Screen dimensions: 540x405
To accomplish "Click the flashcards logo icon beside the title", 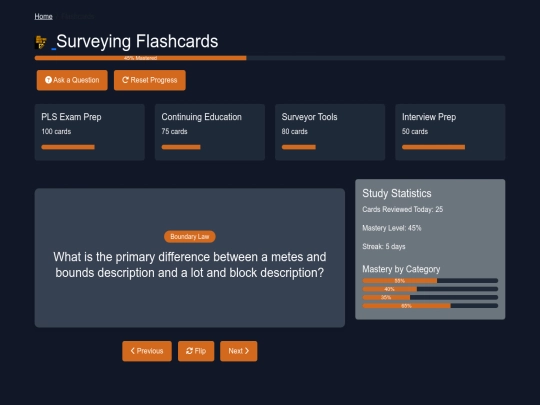I will pyautogui.click(x=41, y=42).
